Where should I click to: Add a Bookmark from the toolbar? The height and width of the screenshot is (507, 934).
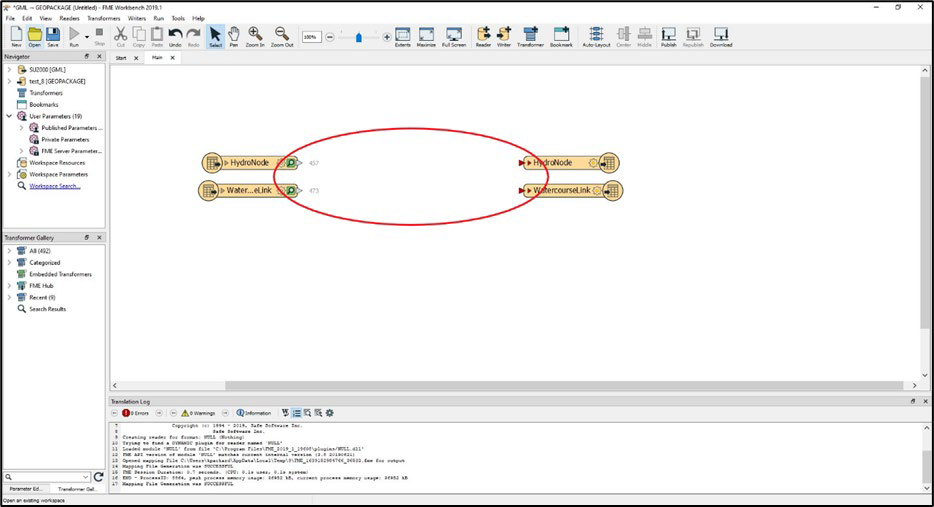[x=561, y=36]
